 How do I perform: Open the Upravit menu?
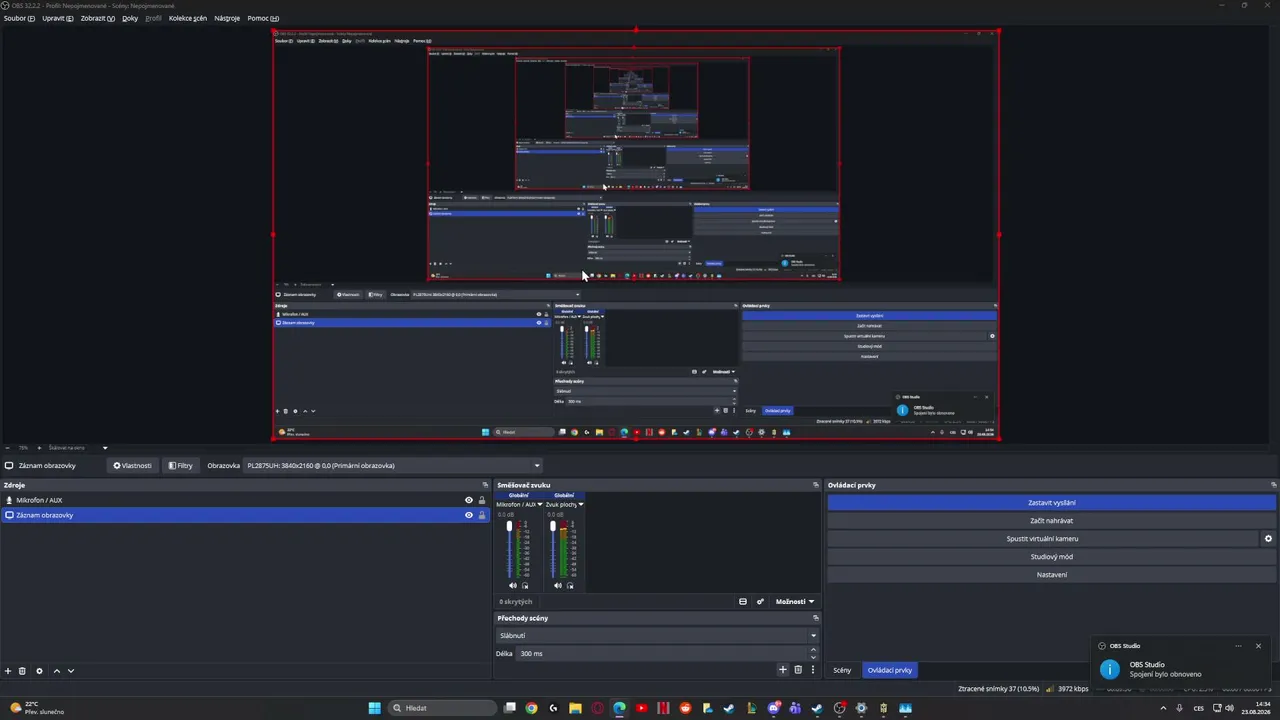point(57,18)
